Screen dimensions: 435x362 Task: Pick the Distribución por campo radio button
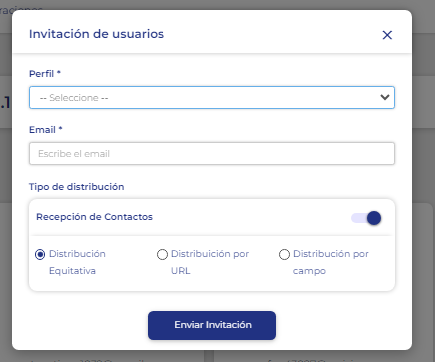click(x=284, y=255)
